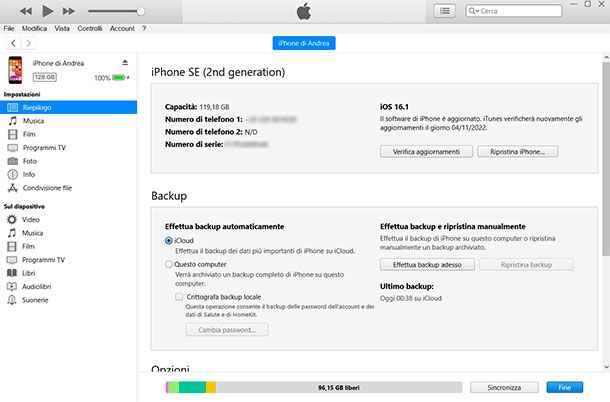Open Programmi TV under Sul dispositivo
Image resolution: width=610 pixels, height=402 pixels.
[x=43, y=260]
